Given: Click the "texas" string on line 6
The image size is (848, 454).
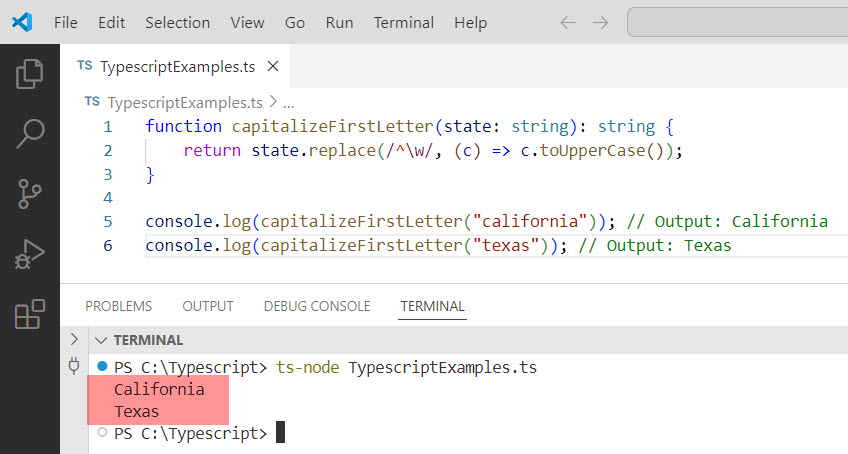Looking at the screenshot, I should [506, 246].
